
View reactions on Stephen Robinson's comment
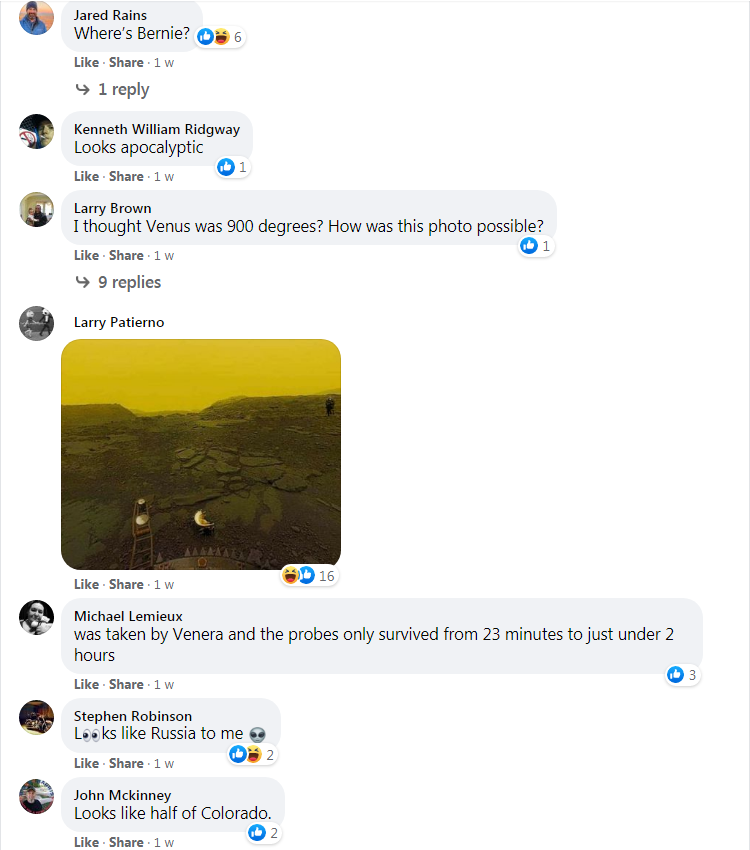(253, 755)
